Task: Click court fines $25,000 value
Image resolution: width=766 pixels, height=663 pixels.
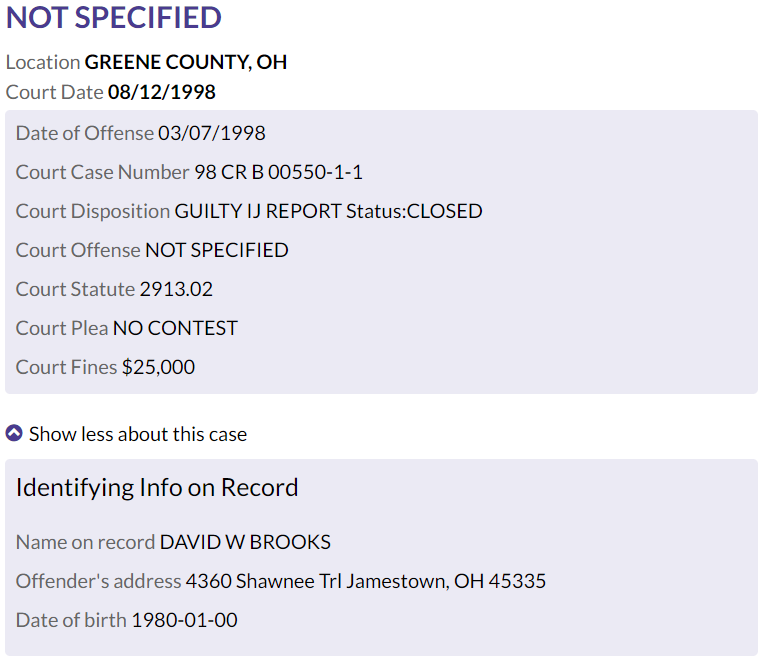Action: [158, 367]
